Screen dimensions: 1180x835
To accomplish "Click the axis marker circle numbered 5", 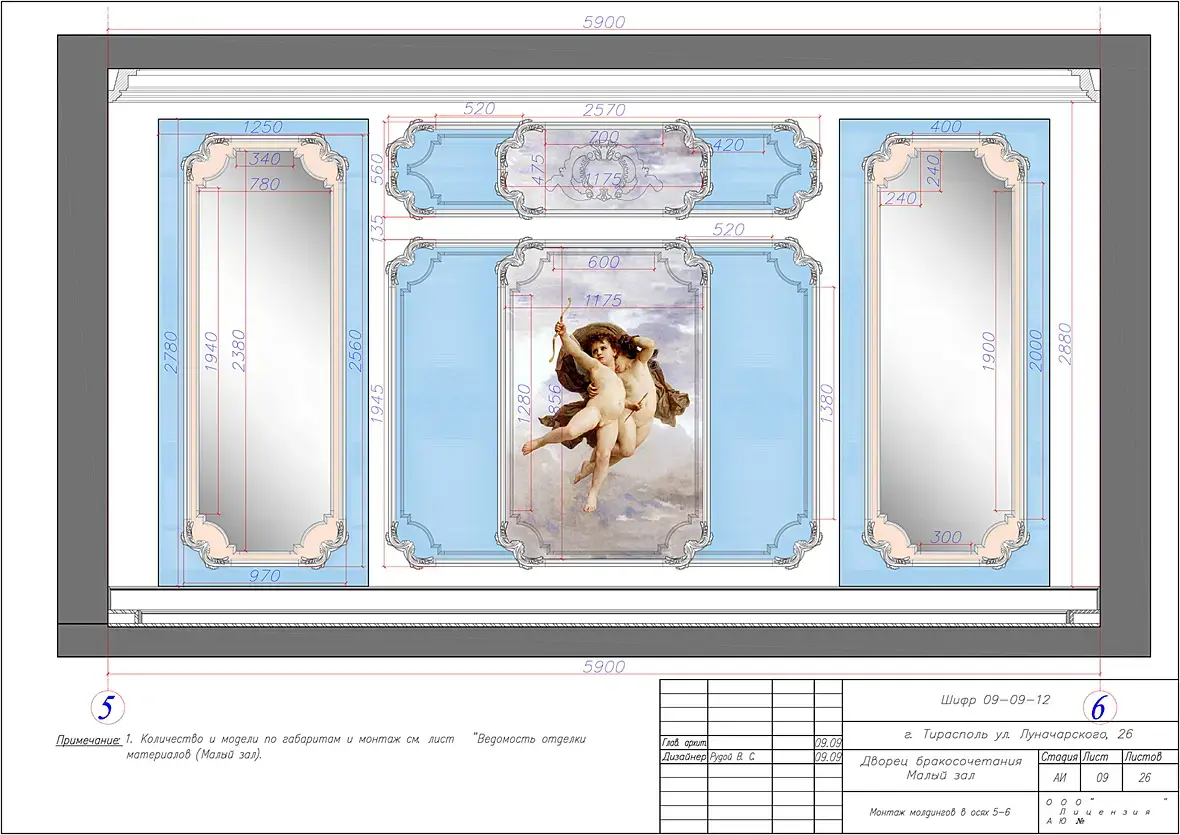I will click(107, 706).
